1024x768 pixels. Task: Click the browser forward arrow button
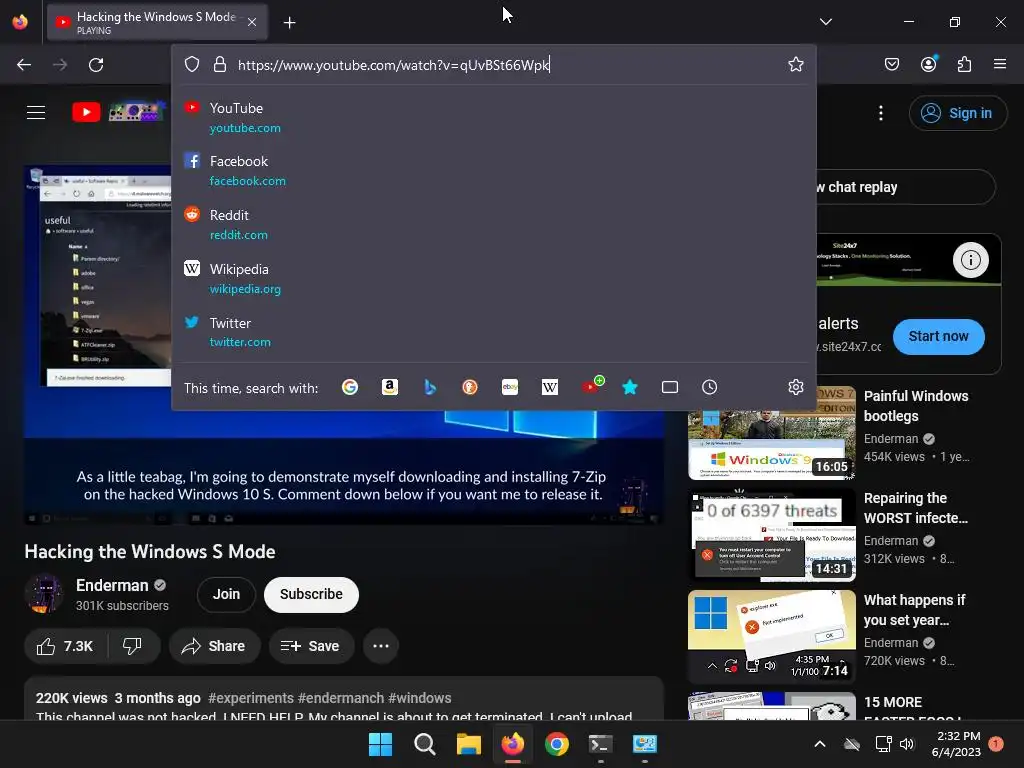click(x=60, y=65)
